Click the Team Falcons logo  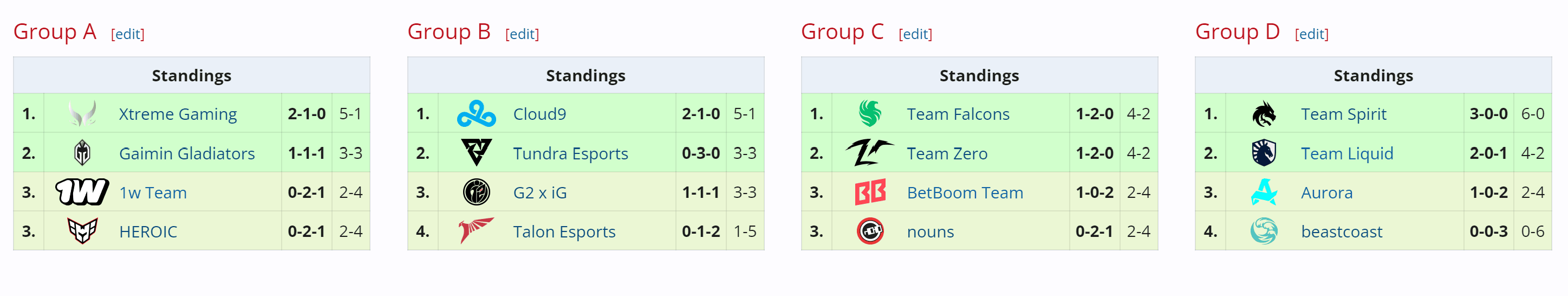870,114
